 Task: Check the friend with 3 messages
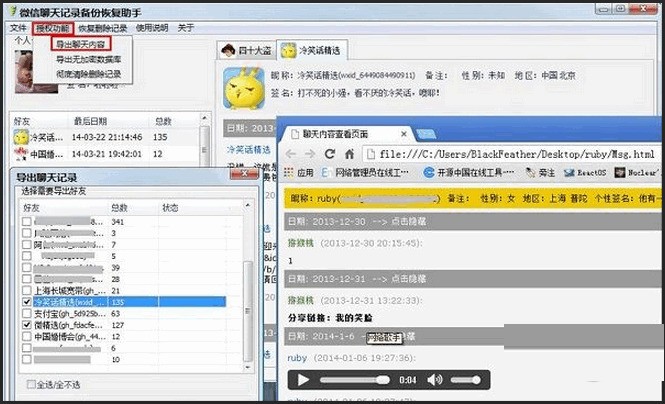tap(26, 233)
